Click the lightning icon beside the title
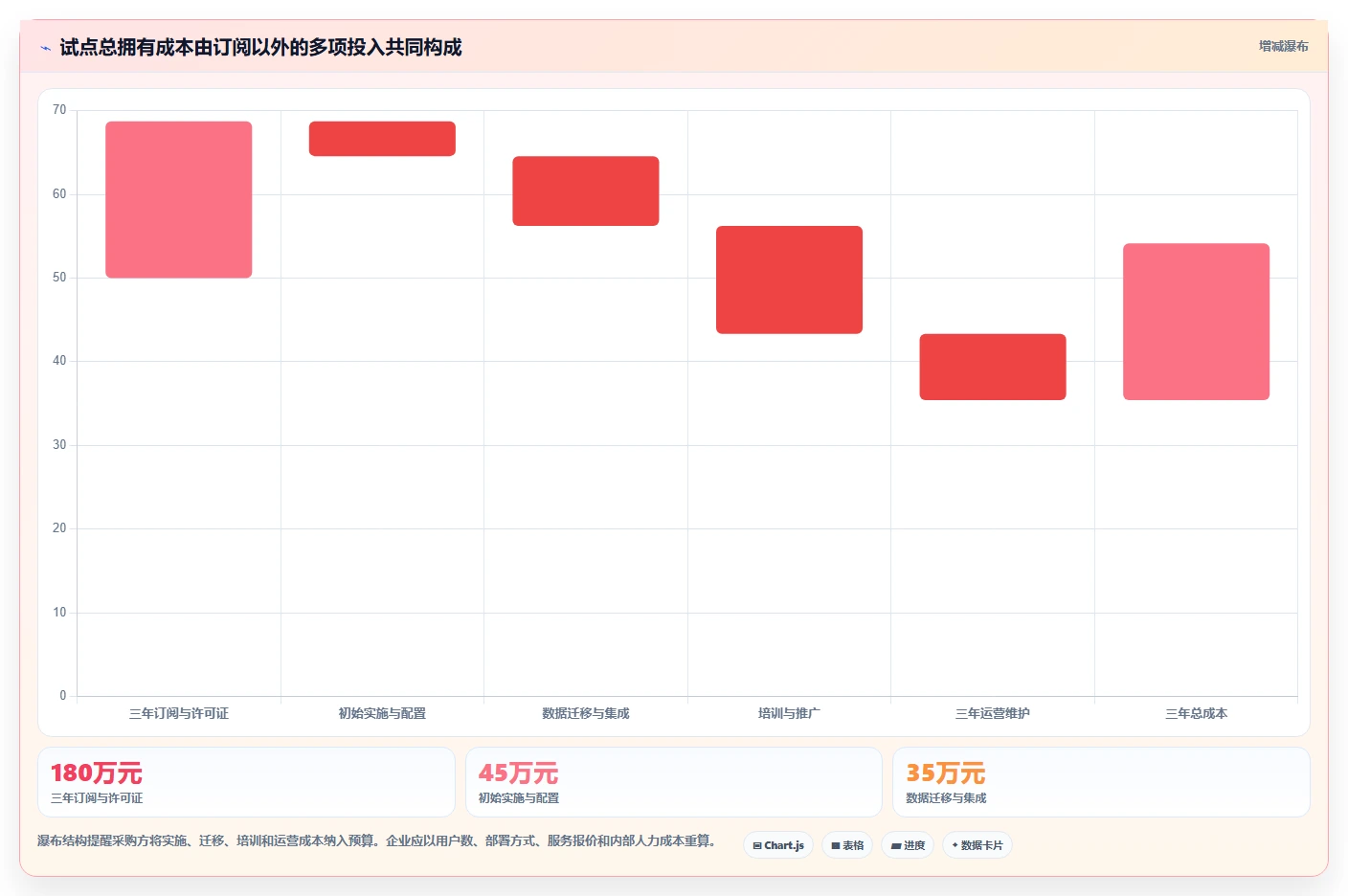This screenshot has width=1348, height=896. 45,48
